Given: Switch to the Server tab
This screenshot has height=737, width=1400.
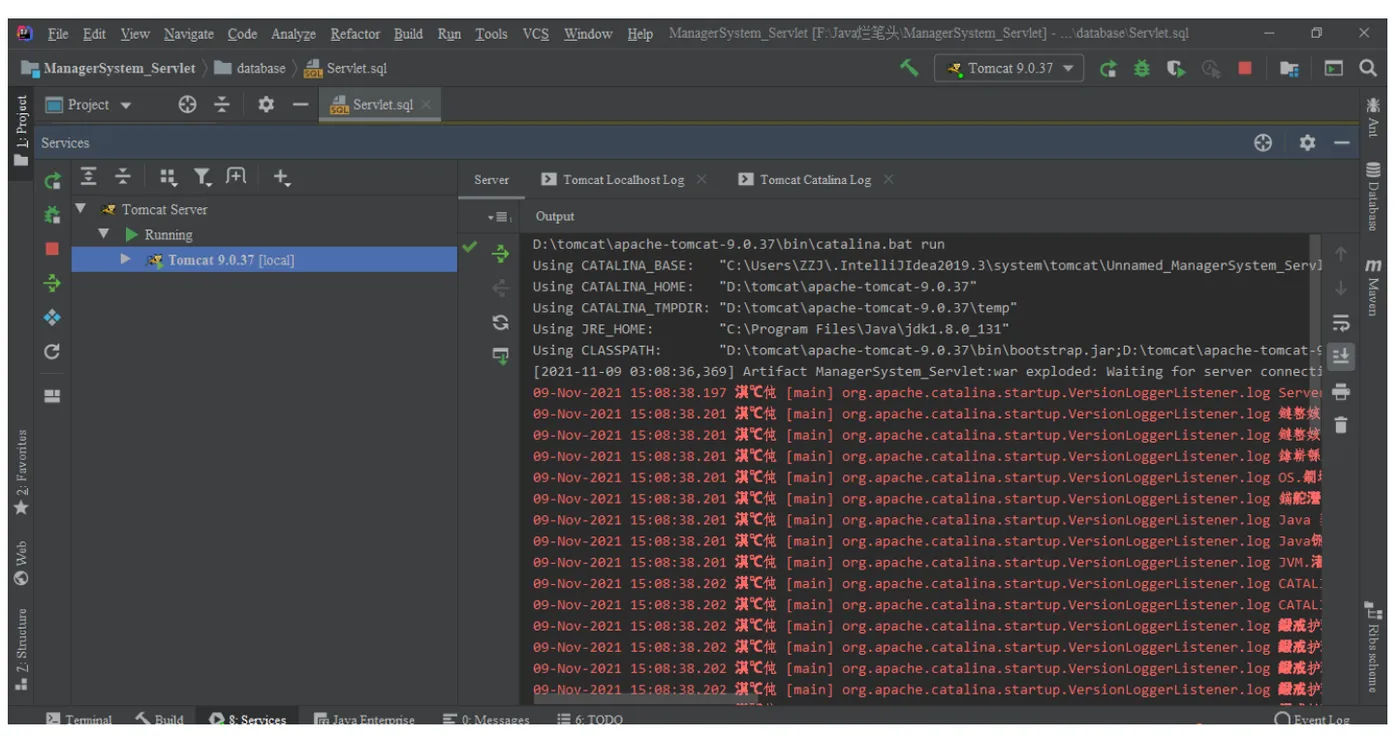Looking at the screenshot, I should [491, 180].
